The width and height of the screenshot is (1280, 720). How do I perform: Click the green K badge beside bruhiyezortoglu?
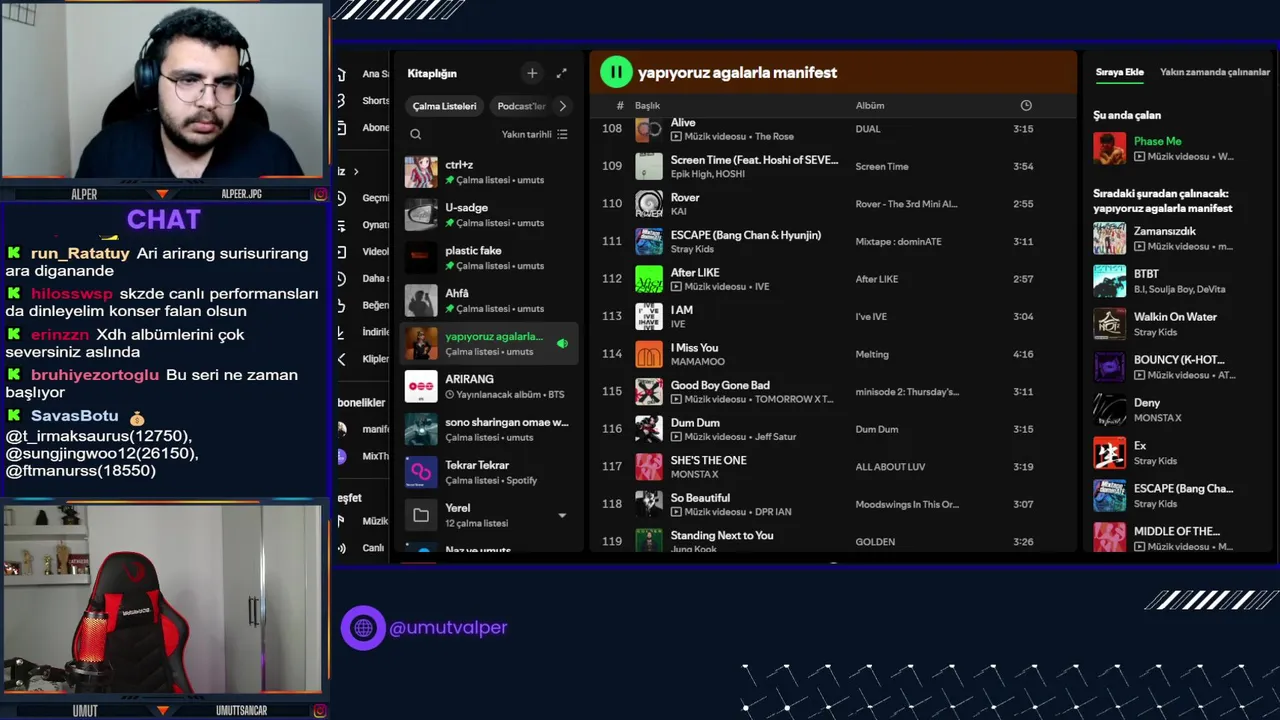point(14,375)
